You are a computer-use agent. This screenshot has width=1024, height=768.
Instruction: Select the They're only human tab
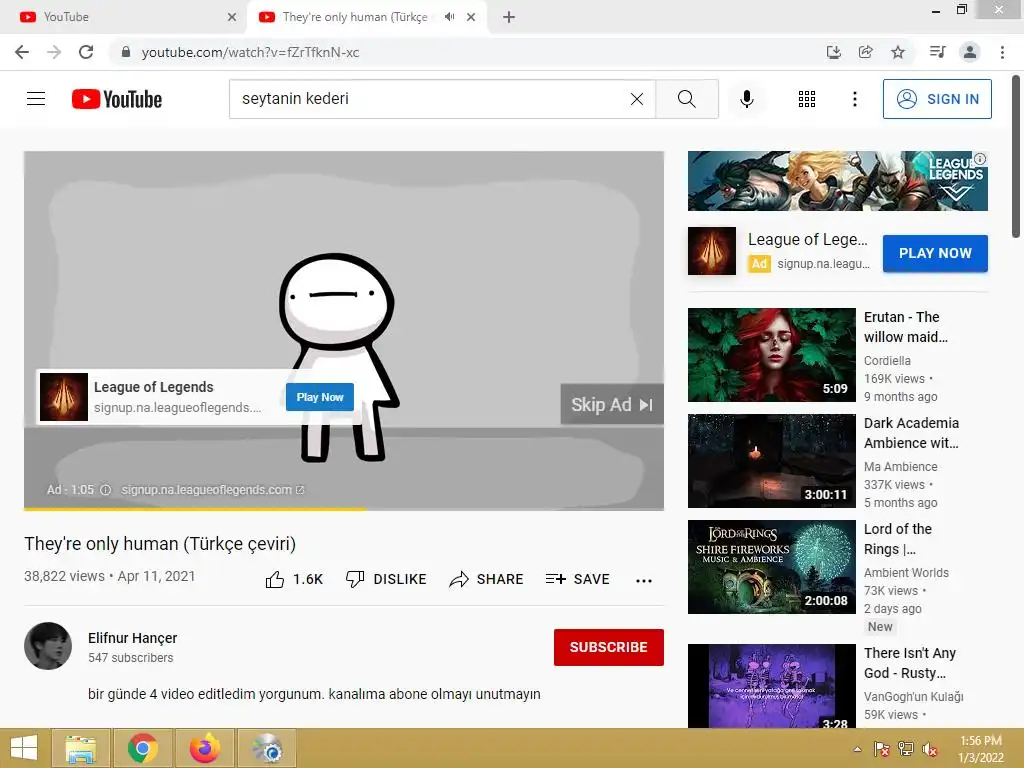(x=355, y=17)
